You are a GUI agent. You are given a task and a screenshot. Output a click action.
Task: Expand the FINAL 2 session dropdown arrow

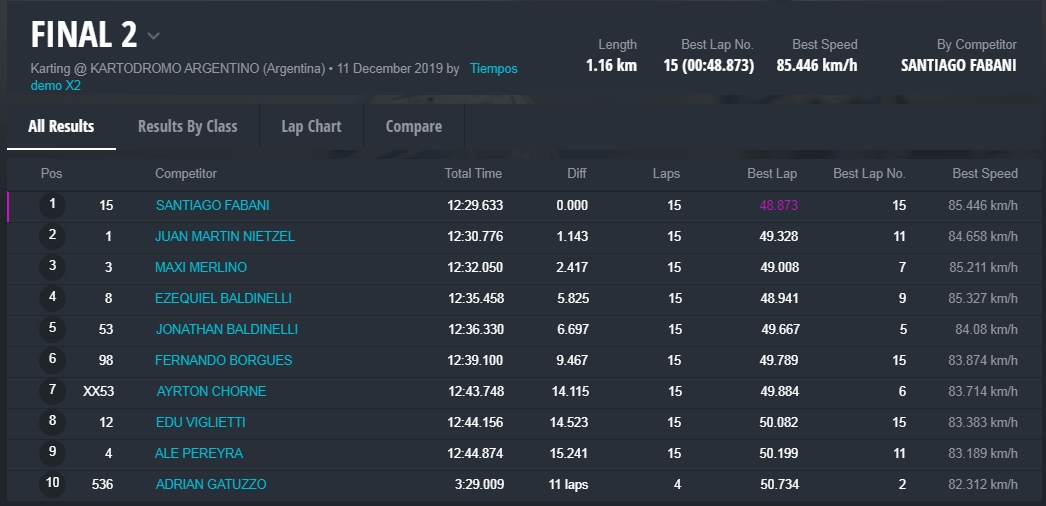[x=153, y=36]
